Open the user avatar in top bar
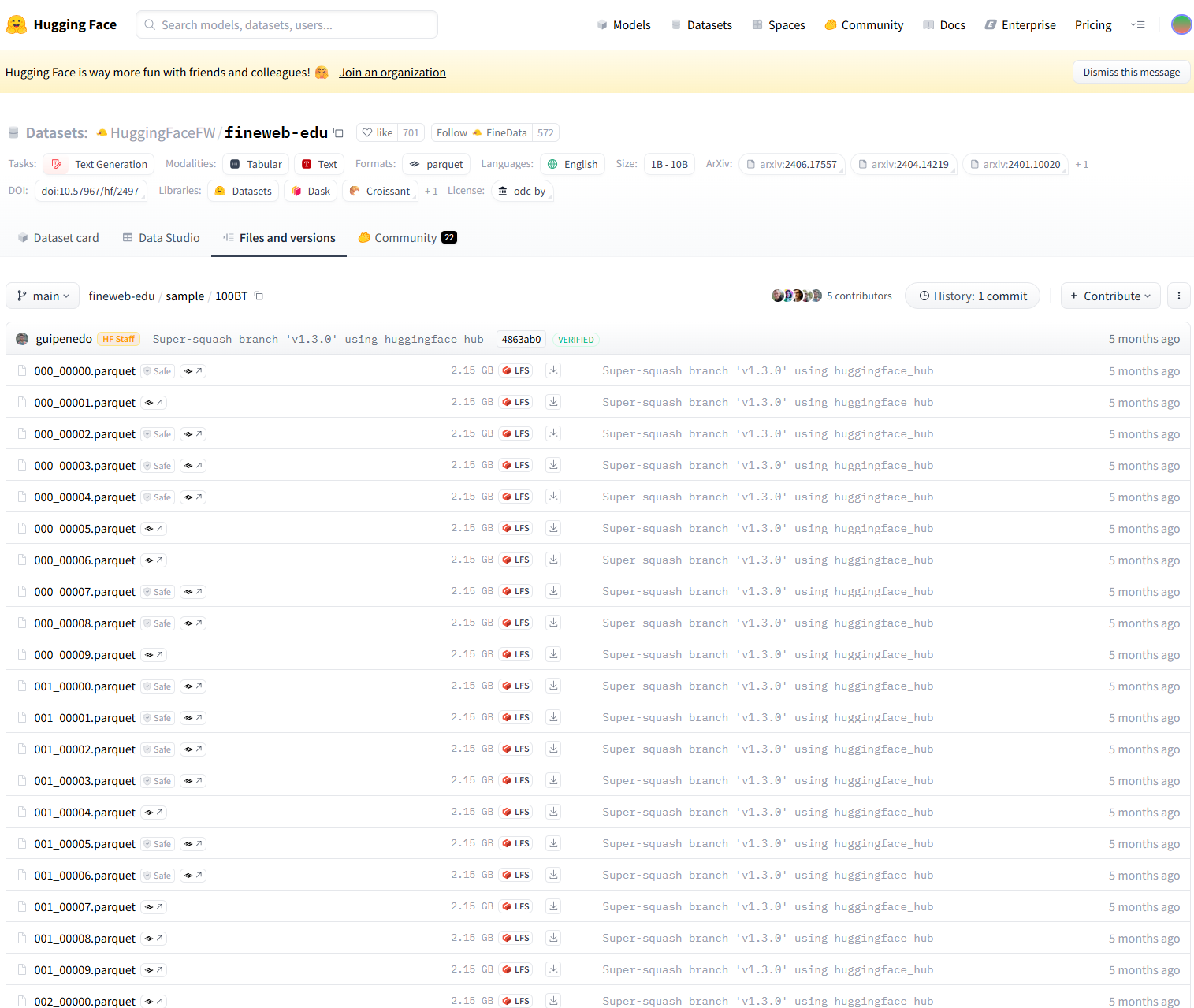This screenshot has width=1194, height=1008. (1181, 24)
